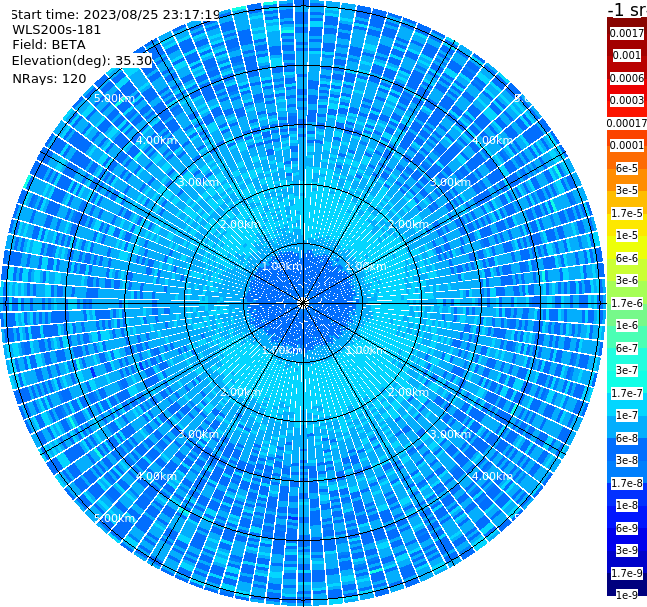Select the 3e-5 colorbar value
Image resolution: width=647 pixels, height=607 pixels.
627,190
